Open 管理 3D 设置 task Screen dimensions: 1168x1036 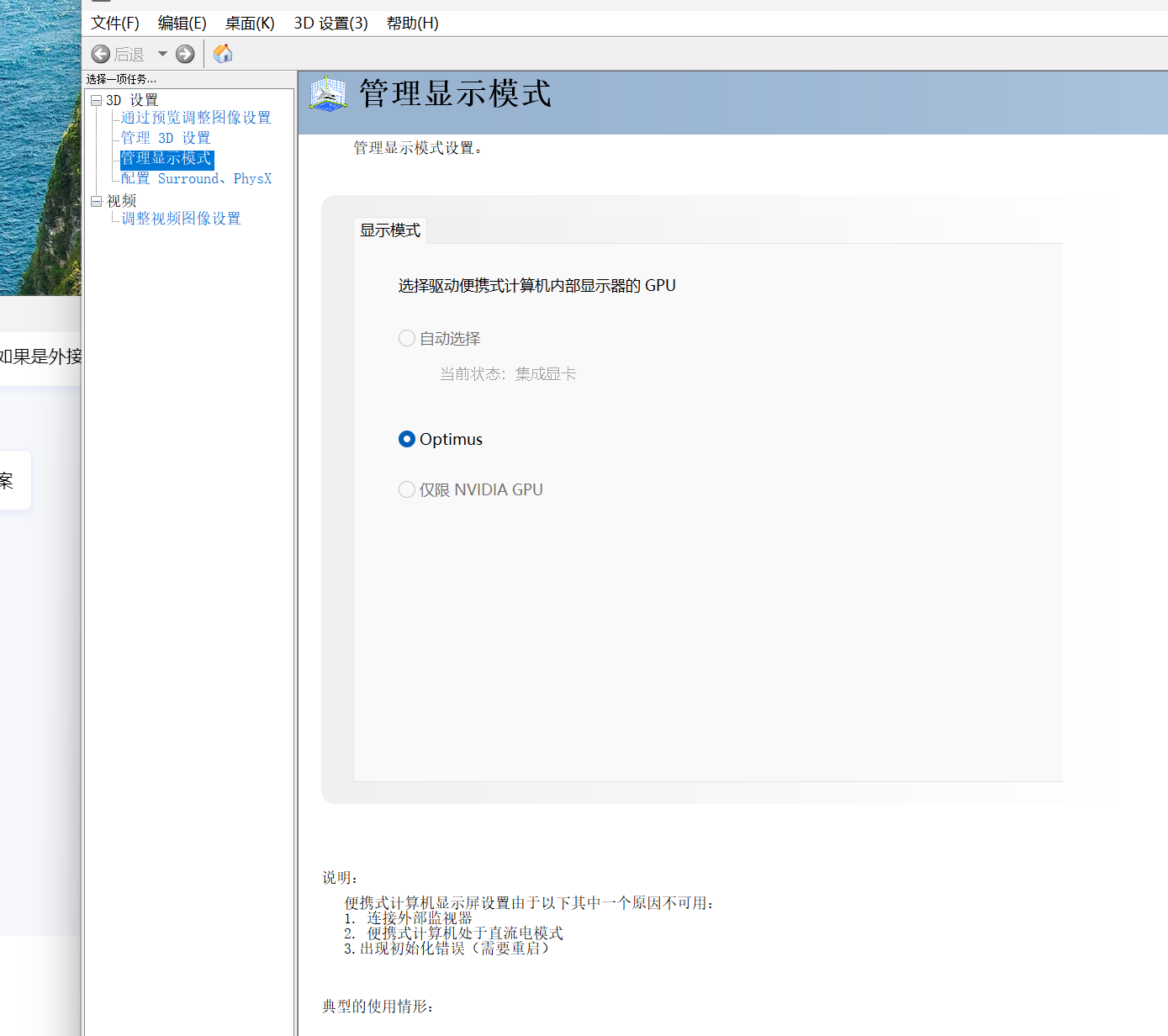(x=166, y=138)
